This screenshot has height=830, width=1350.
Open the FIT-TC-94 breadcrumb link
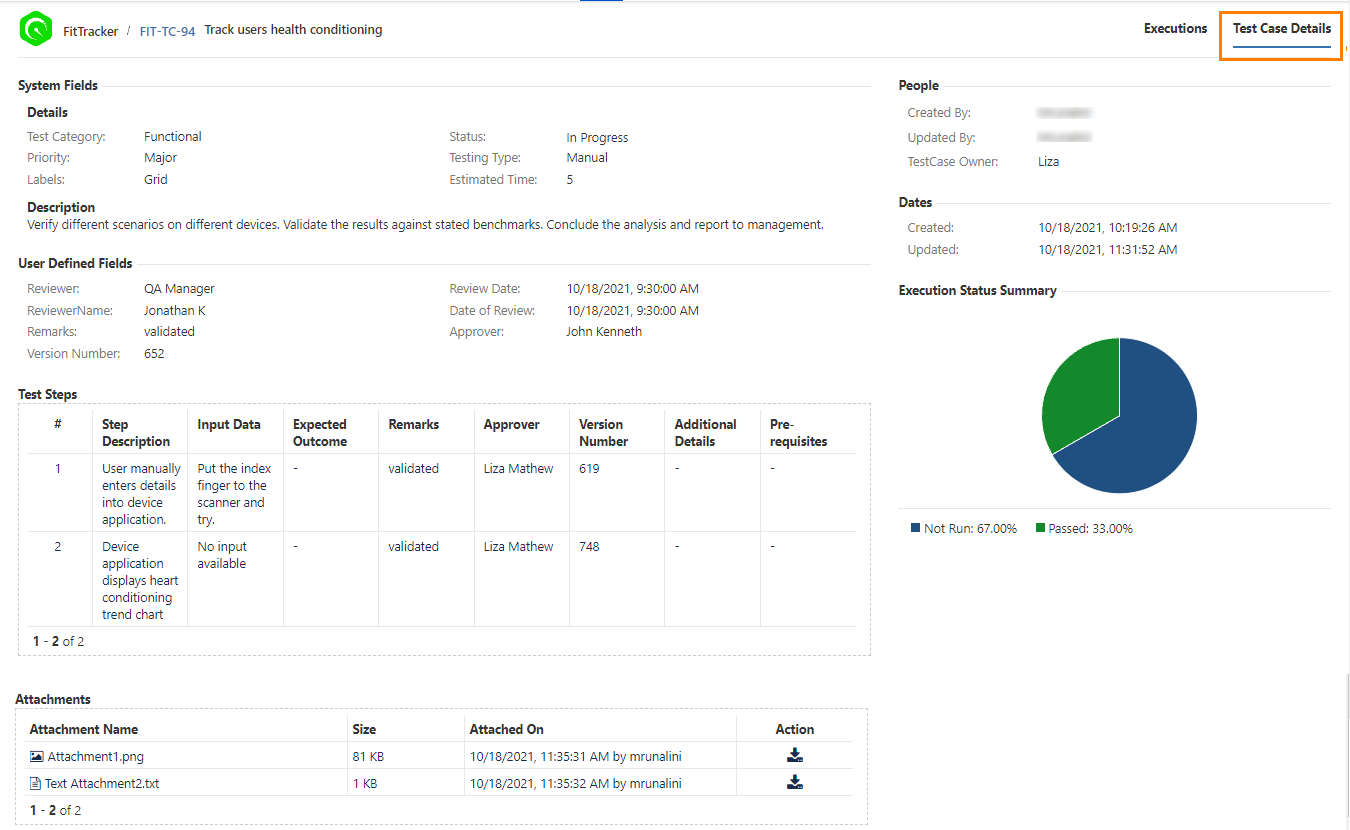[x=167, y=30]
